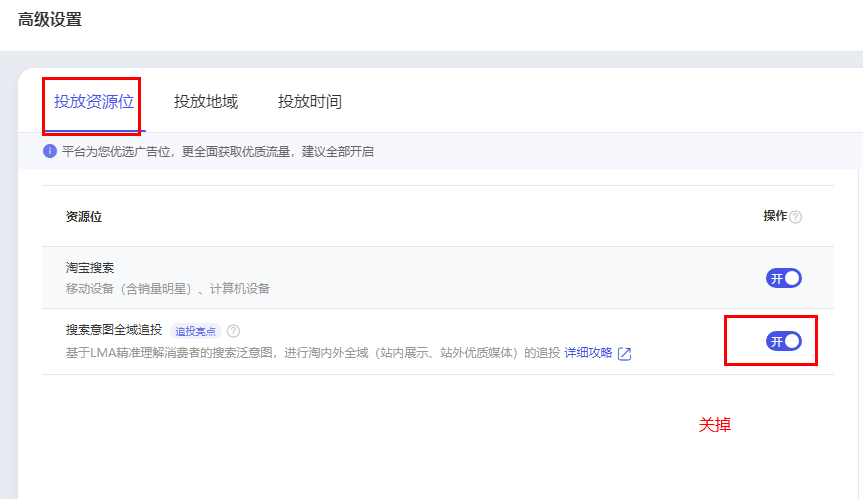Select the 投放时间 tab
The width and height of the screenshot is (863, 499).
[x=310, y=102]
